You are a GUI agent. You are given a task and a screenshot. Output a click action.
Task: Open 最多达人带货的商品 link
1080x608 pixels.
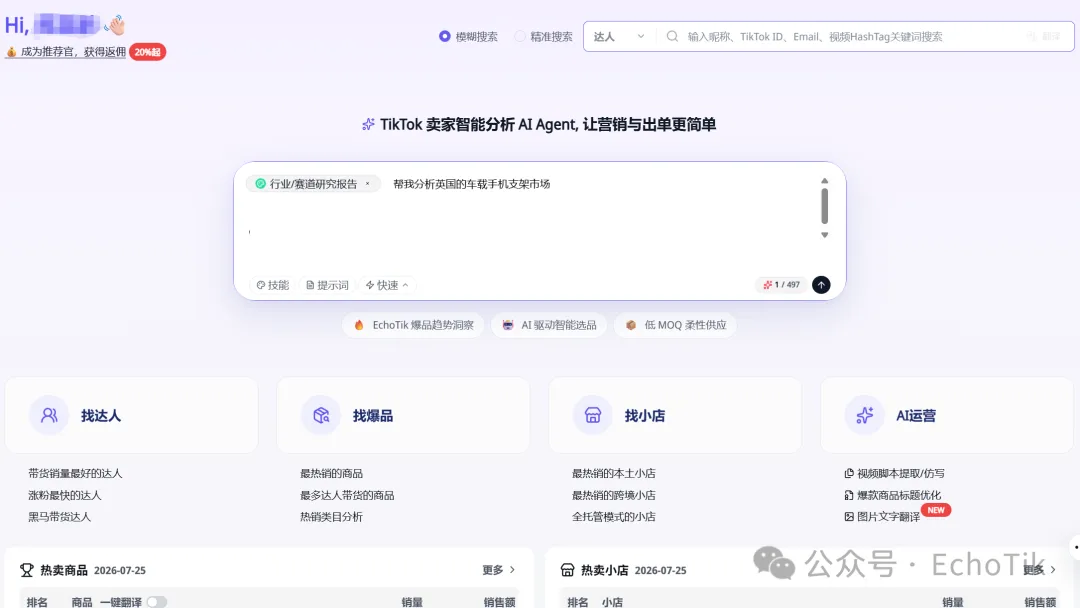[347, 495]
